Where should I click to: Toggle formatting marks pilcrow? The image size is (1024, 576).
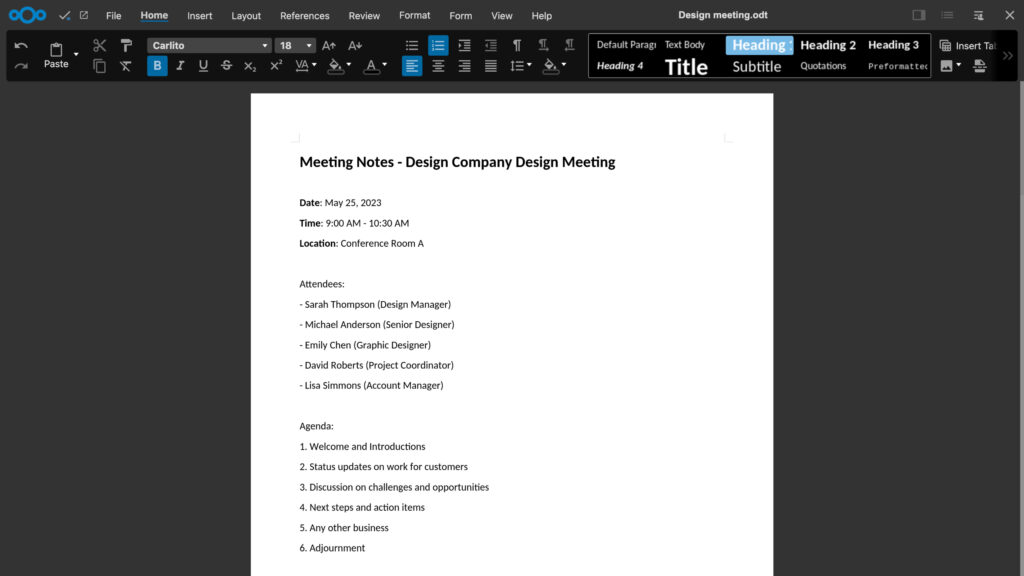pyautogui.click(x=517, y=45)
